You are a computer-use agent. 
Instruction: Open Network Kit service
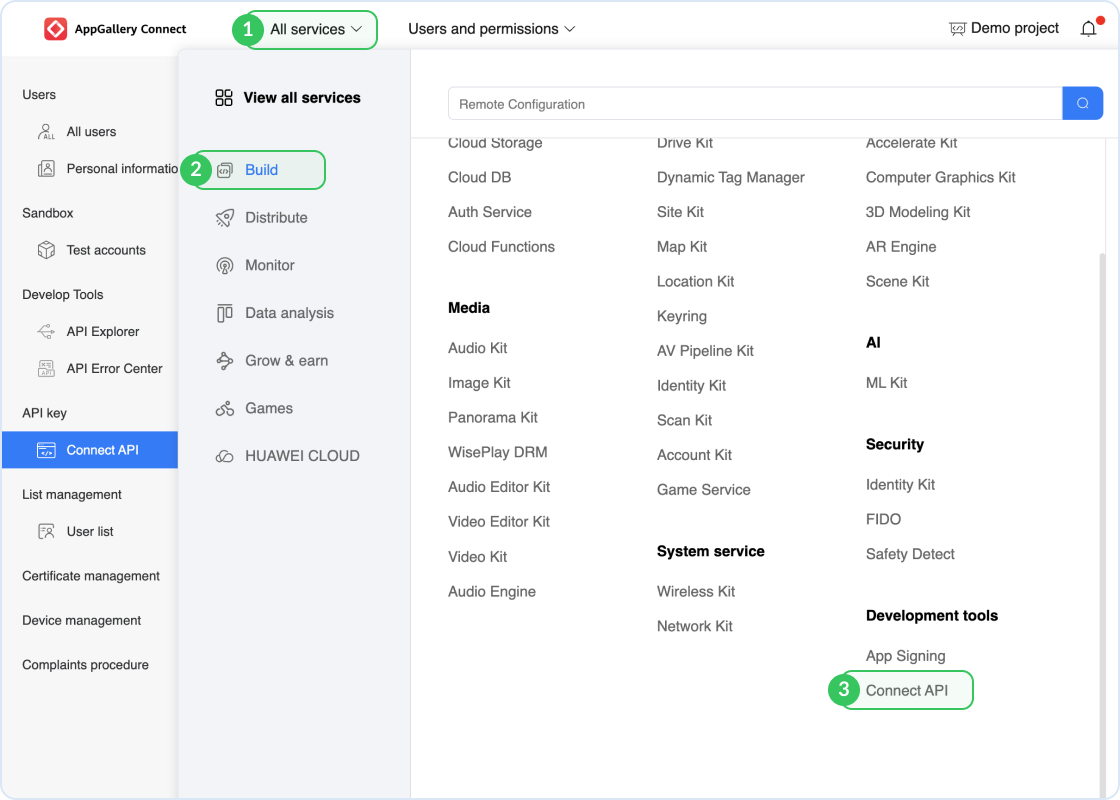(695, 626)
